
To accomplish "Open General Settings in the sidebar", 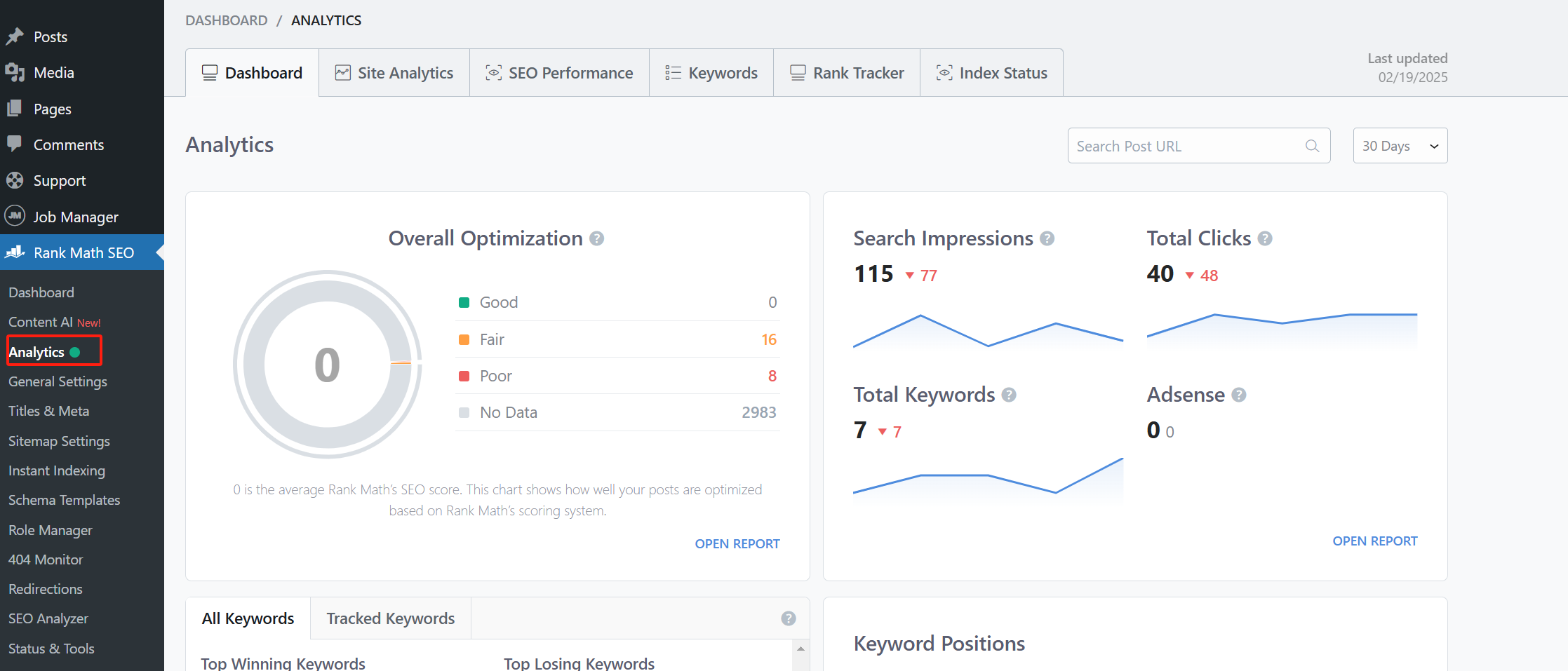I will 58,381.
